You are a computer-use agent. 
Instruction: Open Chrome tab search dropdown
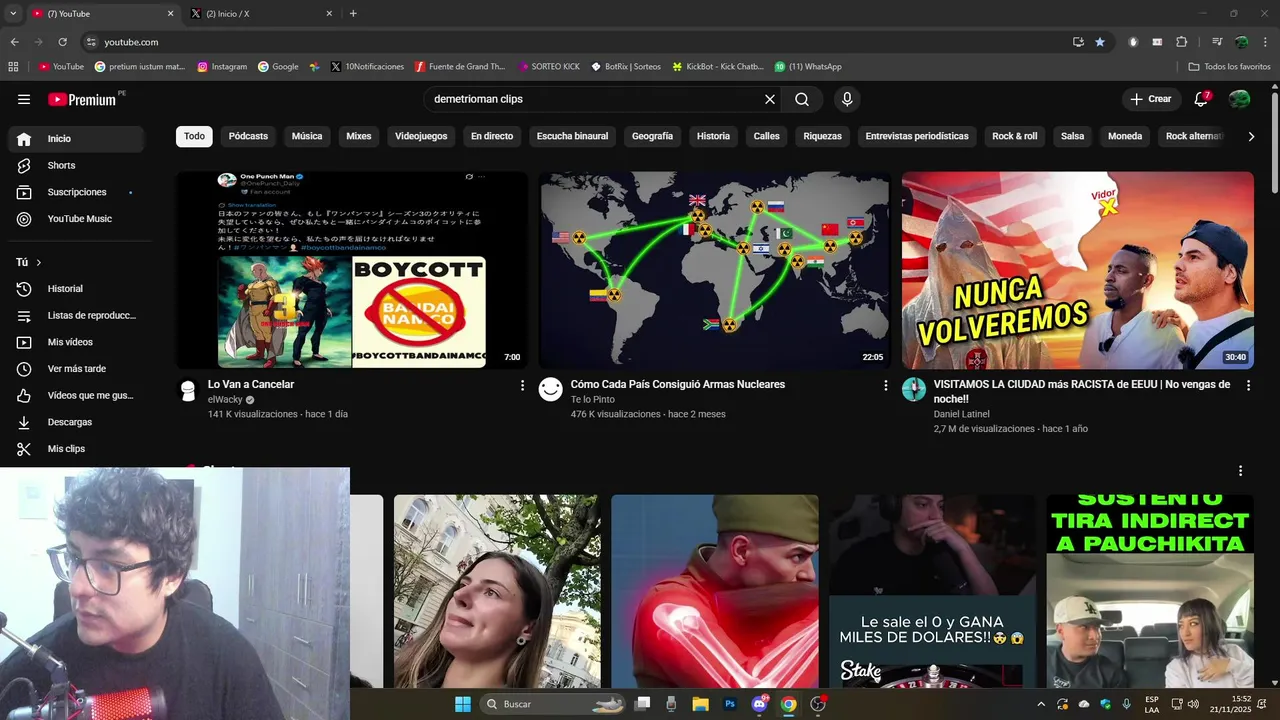[13, 13]
